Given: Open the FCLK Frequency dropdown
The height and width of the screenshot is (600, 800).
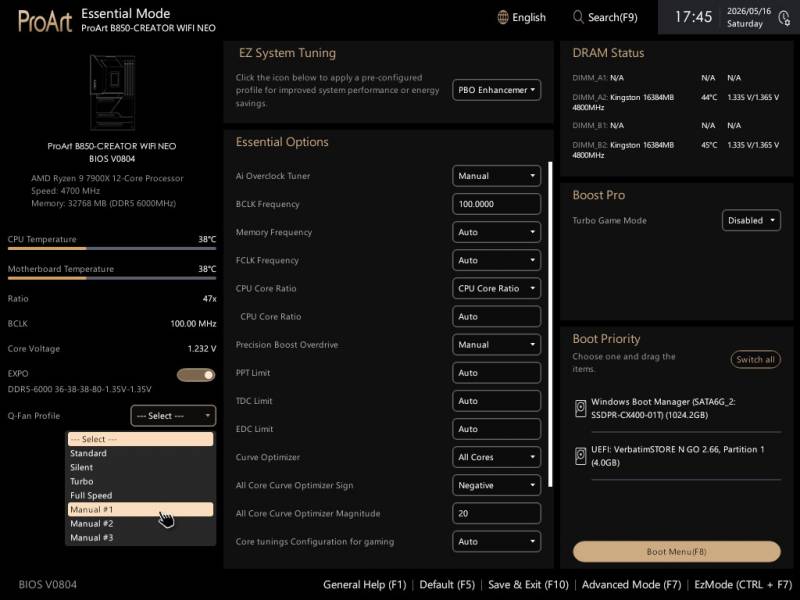Looking at the screenshot, I should (496, 260).
